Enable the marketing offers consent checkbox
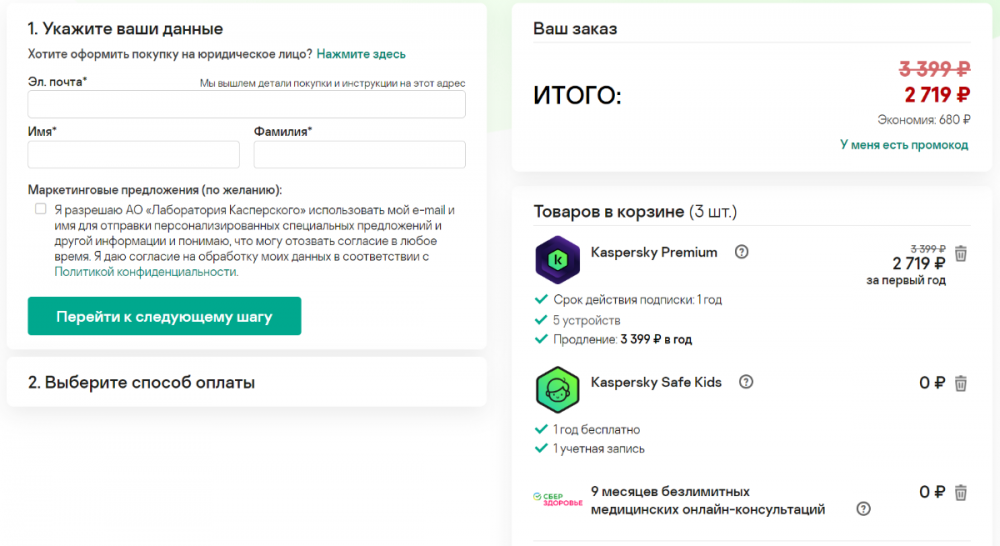 [x=41, y=209]
